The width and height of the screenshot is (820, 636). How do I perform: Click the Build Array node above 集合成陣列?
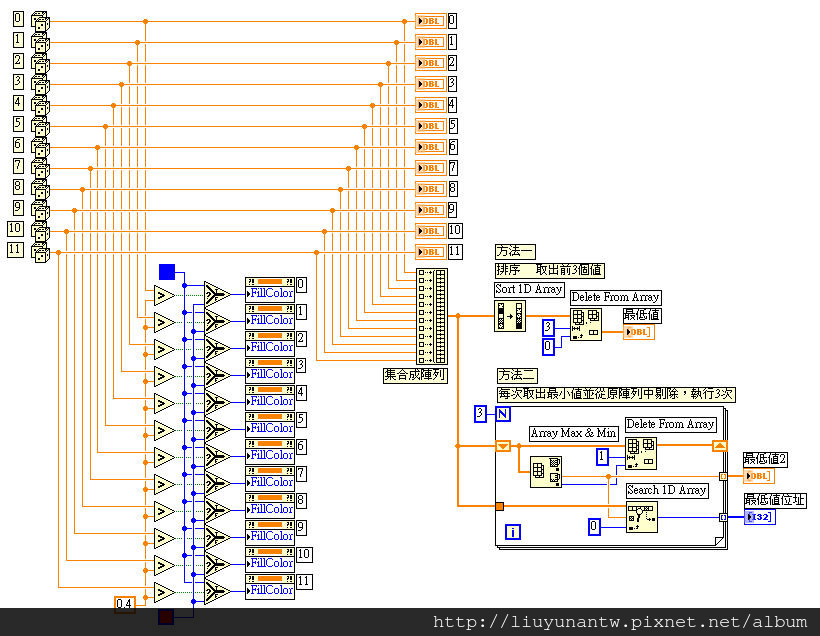coord(432,316)
